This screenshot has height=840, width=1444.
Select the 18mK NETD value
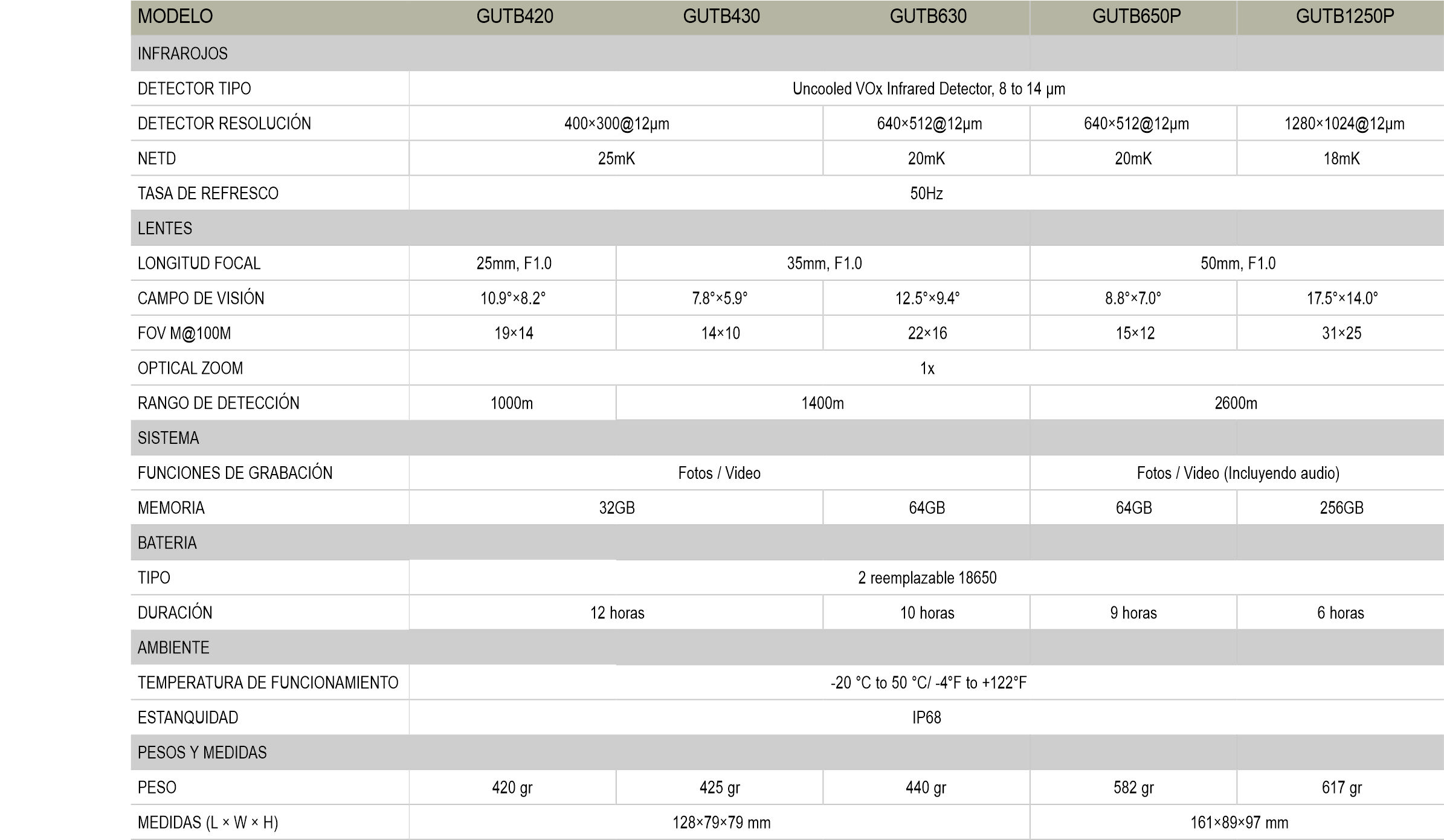pos(1341,159)
